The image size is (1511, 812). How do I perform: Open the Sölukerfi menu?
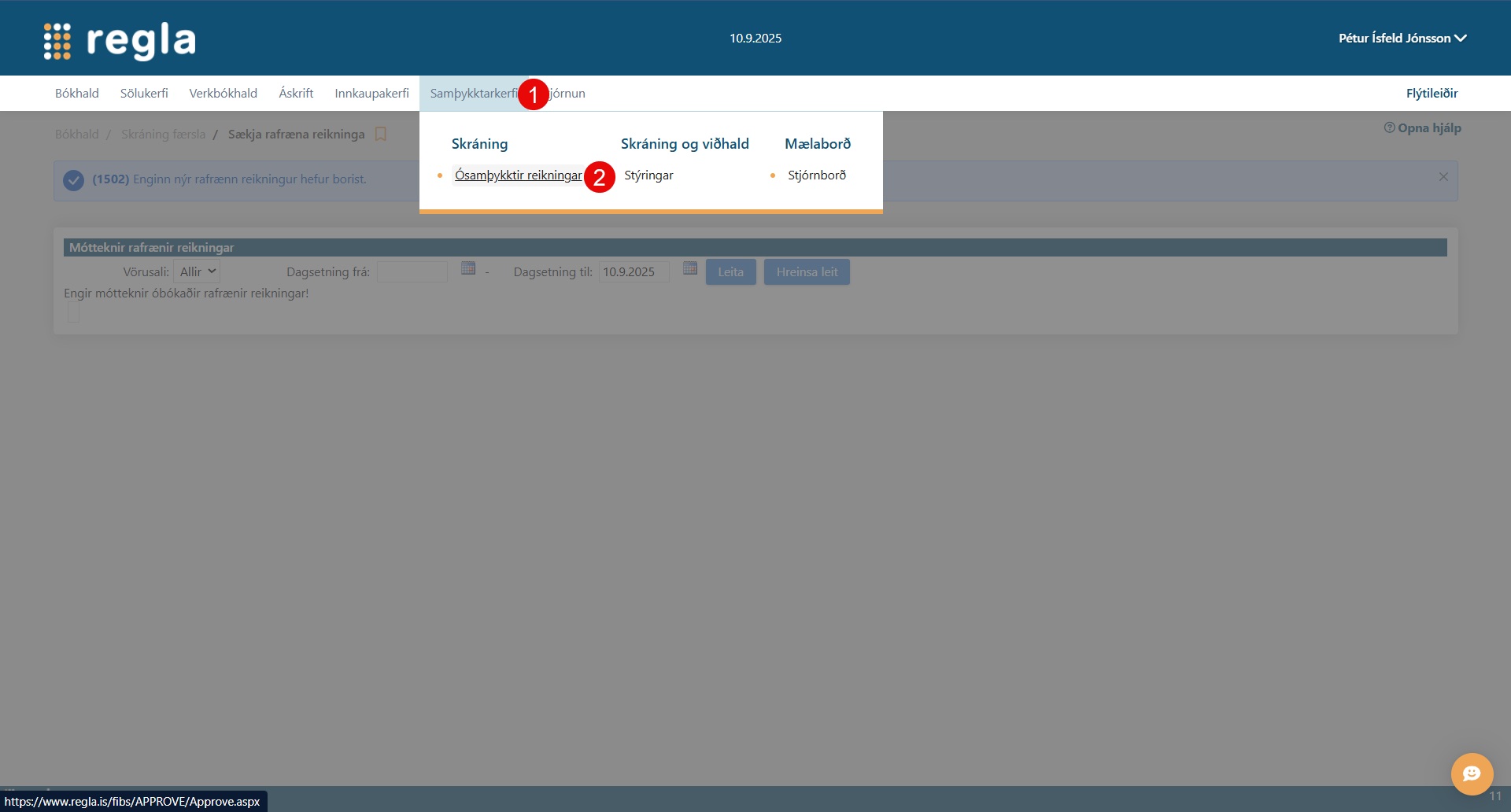click(144, 93)
